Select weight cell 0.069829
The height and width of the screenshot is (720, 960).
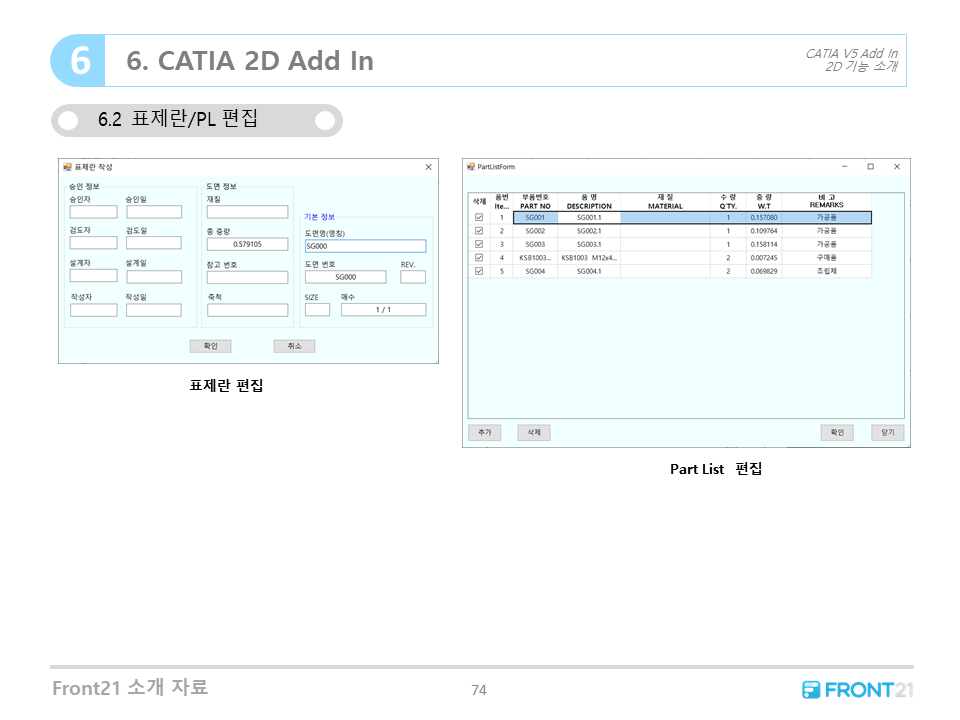pos(764,271)
